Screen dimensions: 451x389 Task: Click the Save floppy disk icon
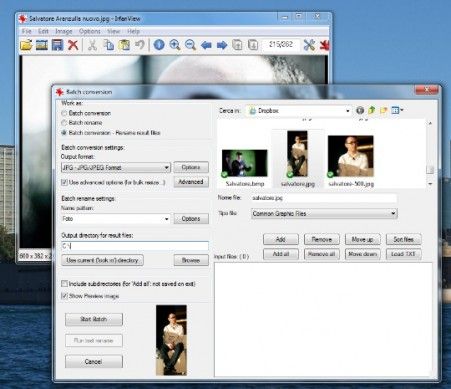pyautogui.click(x=57, y=45)
